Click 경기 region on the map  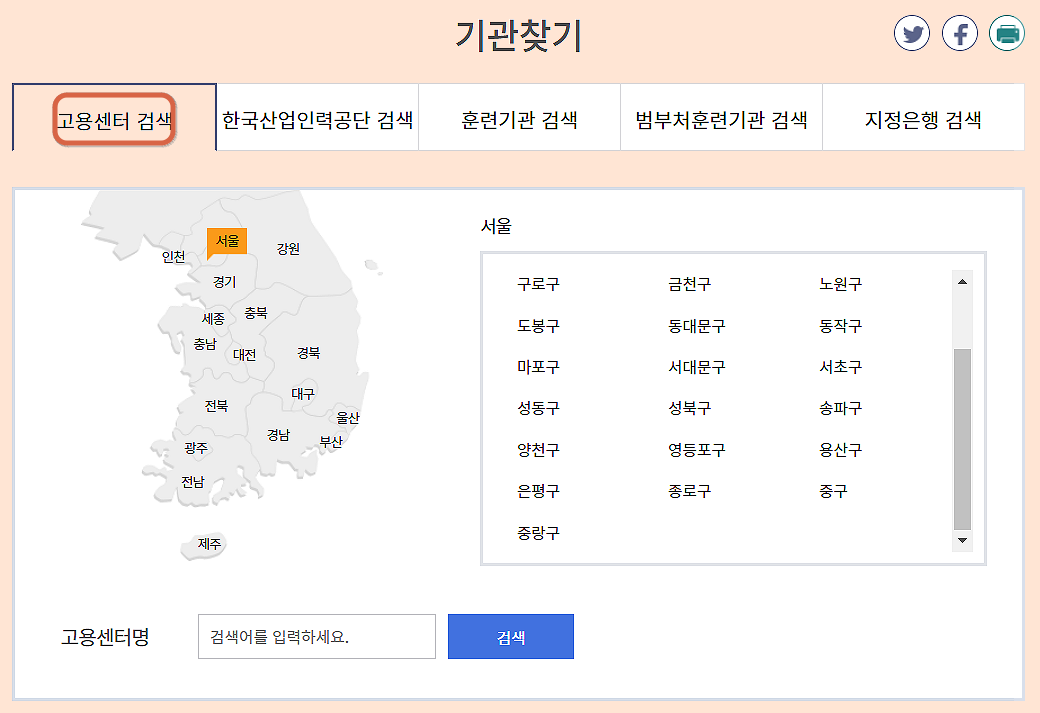224,281
